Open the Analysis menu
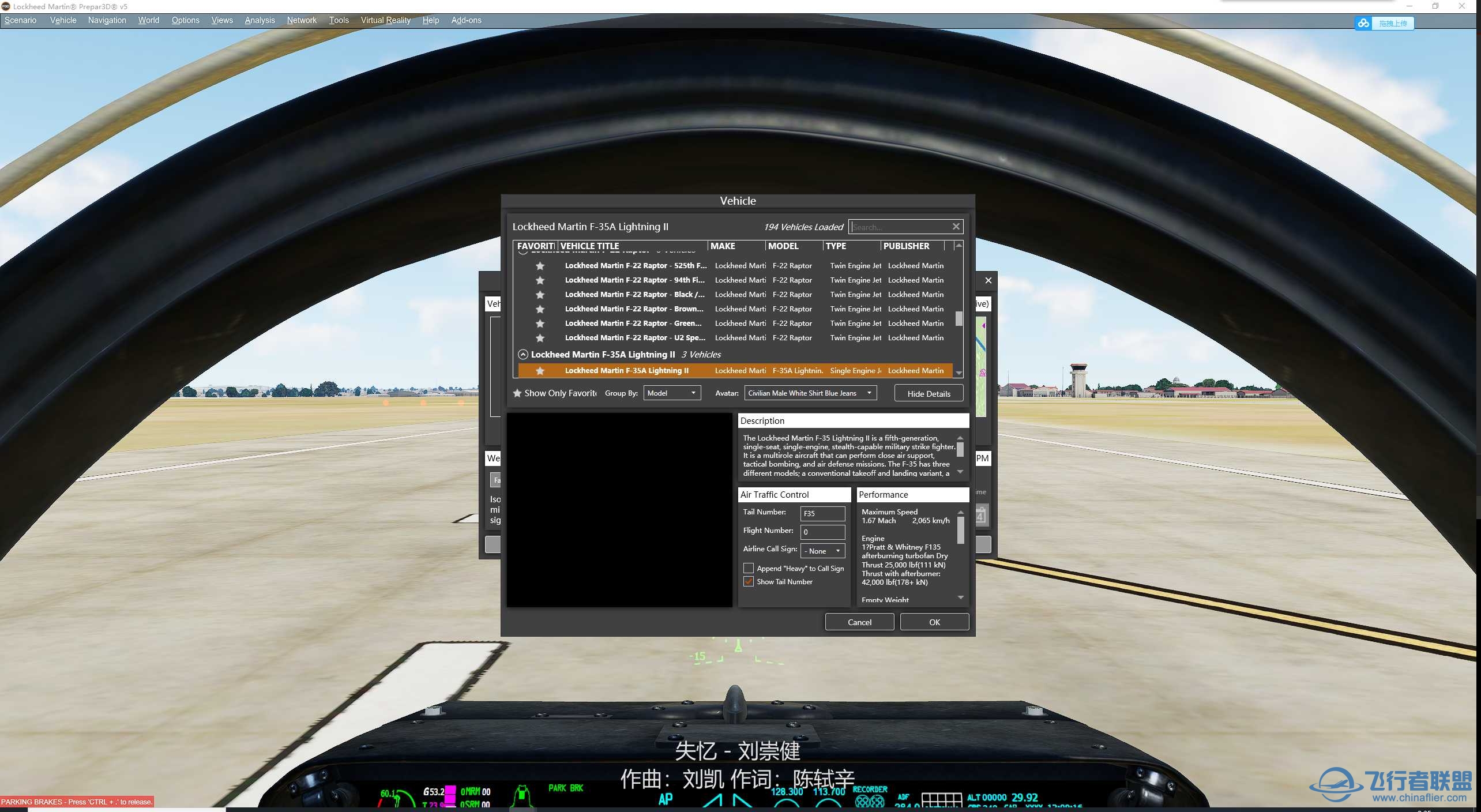Screen dimensions: 1481x812 point(260,20)
